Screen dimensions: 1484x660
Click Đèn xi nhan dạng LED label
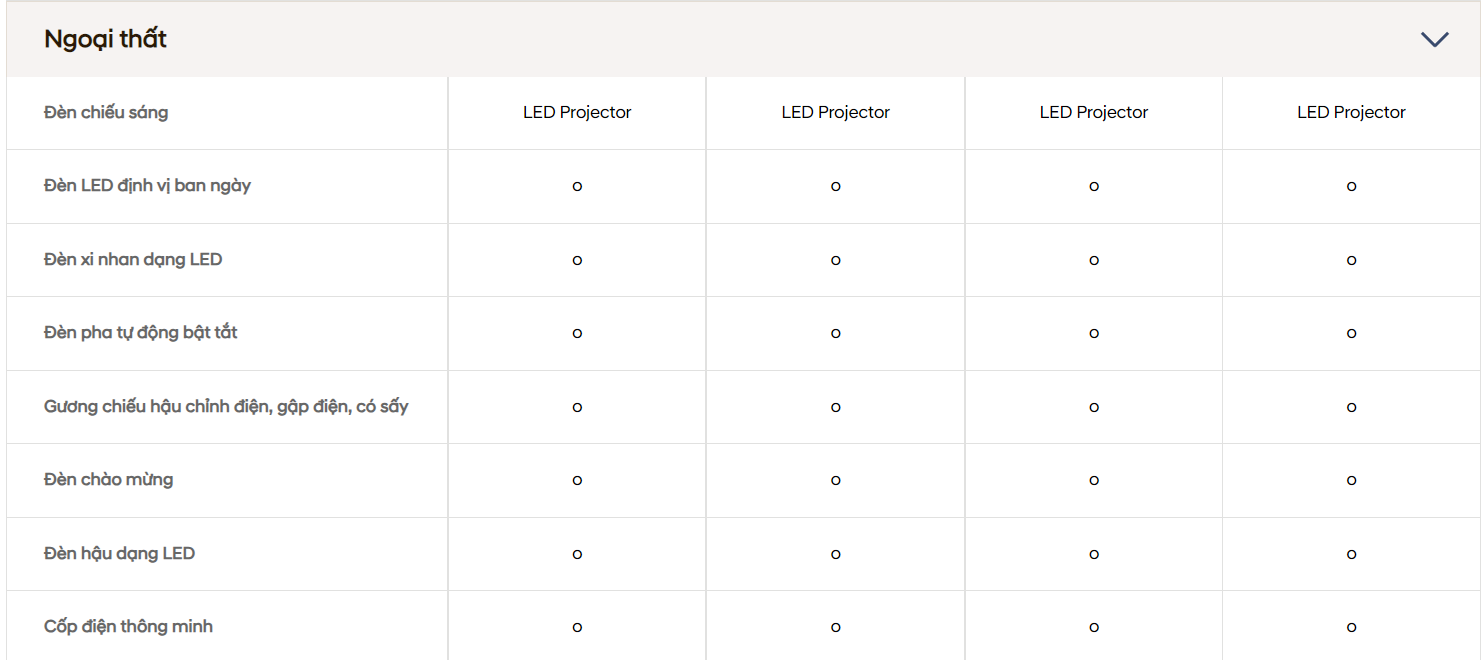click(133, 260)
